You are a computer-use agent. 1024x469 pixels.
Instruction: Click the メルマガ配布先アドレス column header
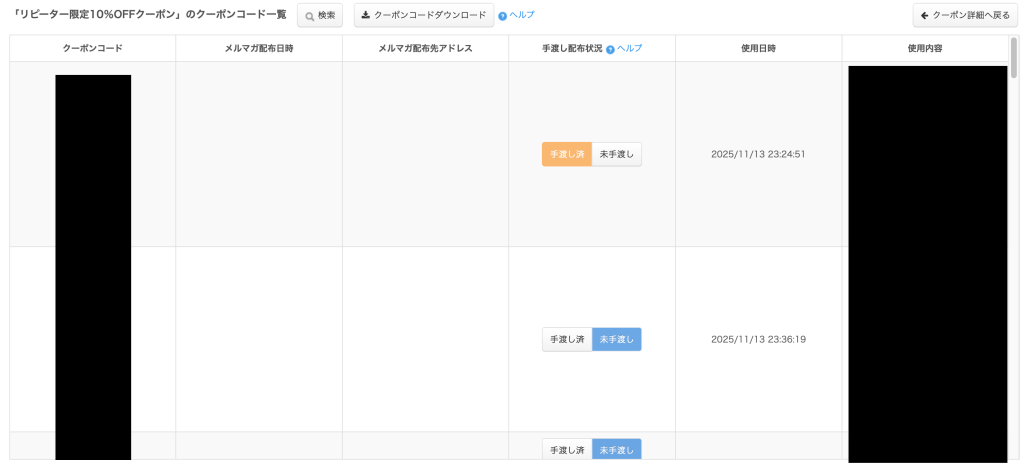[425, 48]
